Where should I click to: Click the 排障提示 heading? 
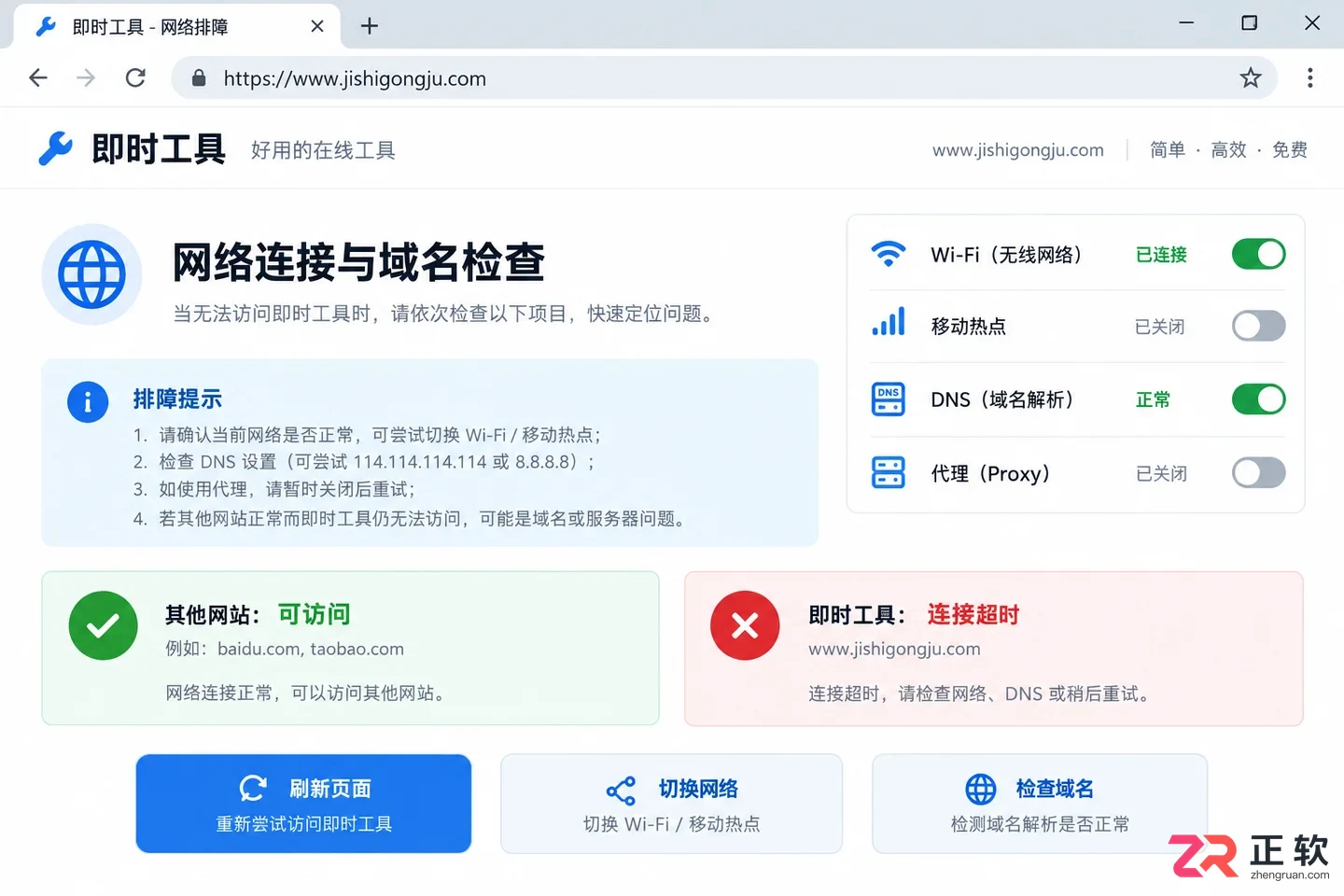[177, 399]
